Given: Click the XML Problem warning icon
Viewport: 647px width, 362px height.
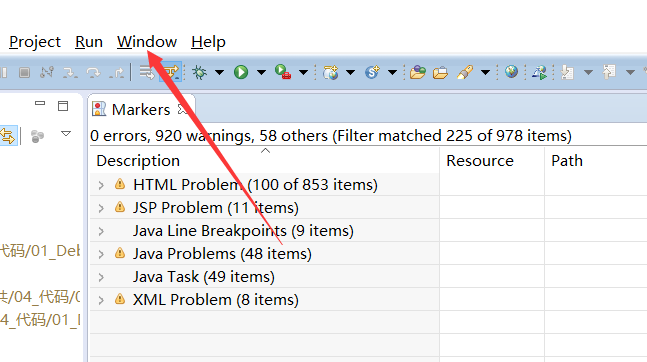Looking at the screenshot, I should (120, 298).
